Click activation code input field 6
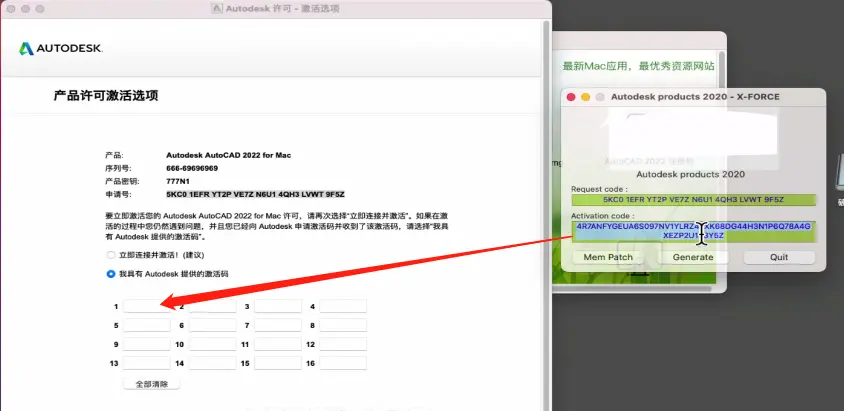 click(213, 325)
